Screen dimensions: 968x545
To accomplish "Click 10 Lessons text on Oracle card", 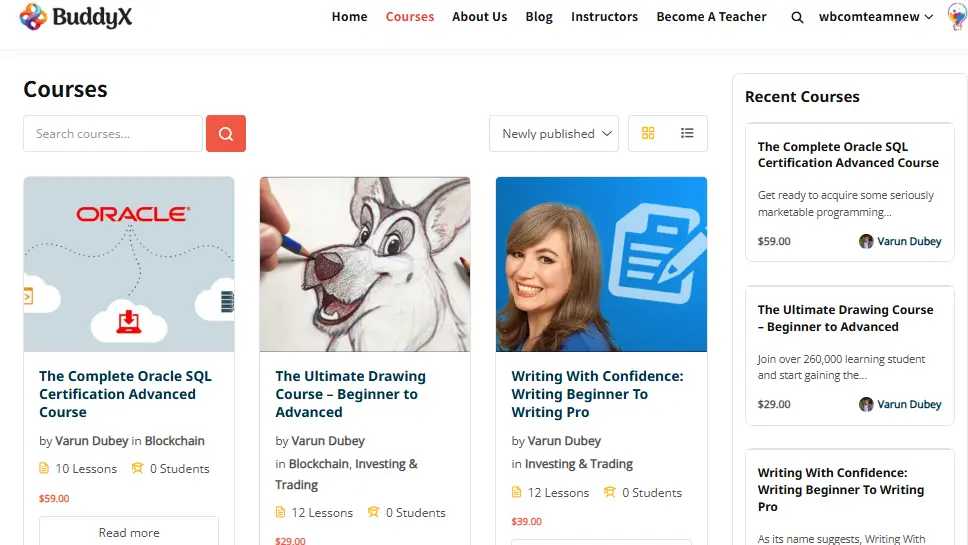I will (86, 468).
